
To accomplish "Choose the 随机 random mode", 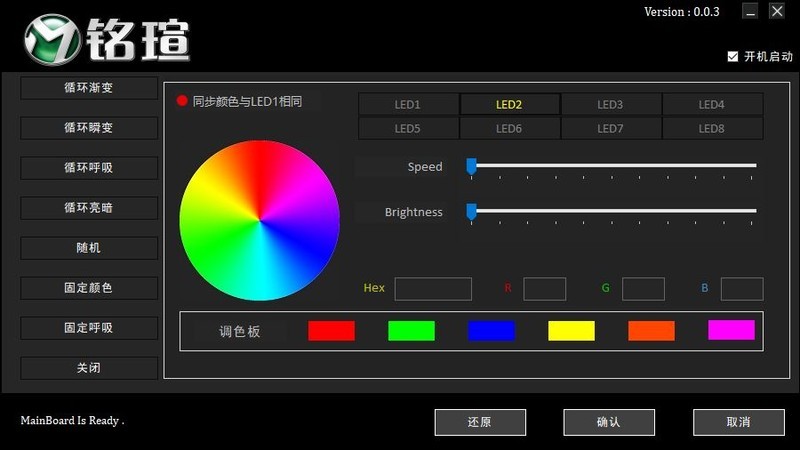I will click(89, 248).
